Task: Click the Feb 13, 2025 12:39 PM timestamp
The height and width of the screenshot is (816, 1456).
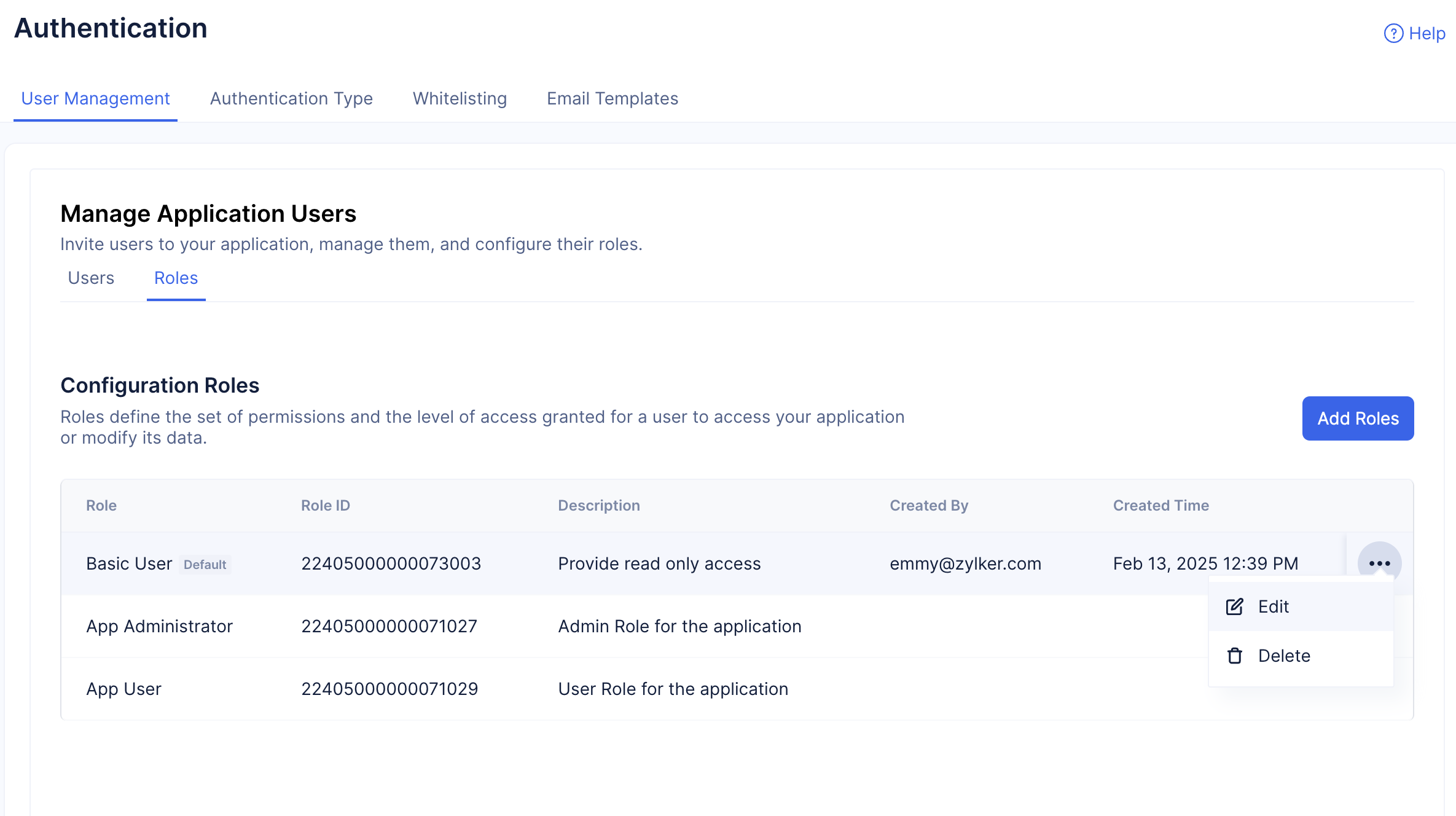Action: click(1205, 563)
